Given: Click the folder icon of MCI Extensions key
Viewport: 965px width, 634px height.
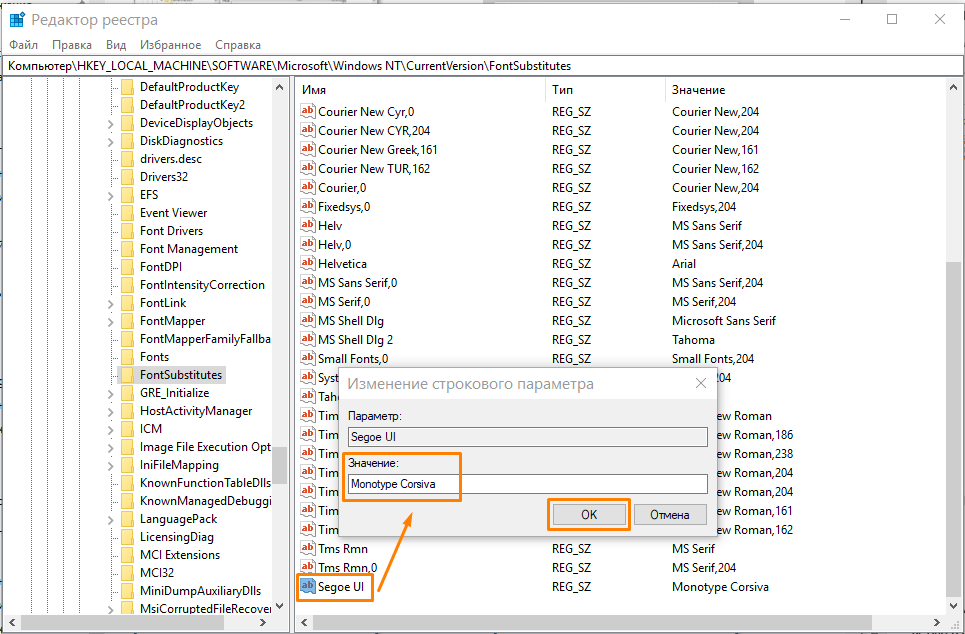Looking at the screenshot, I should (127, 555).
